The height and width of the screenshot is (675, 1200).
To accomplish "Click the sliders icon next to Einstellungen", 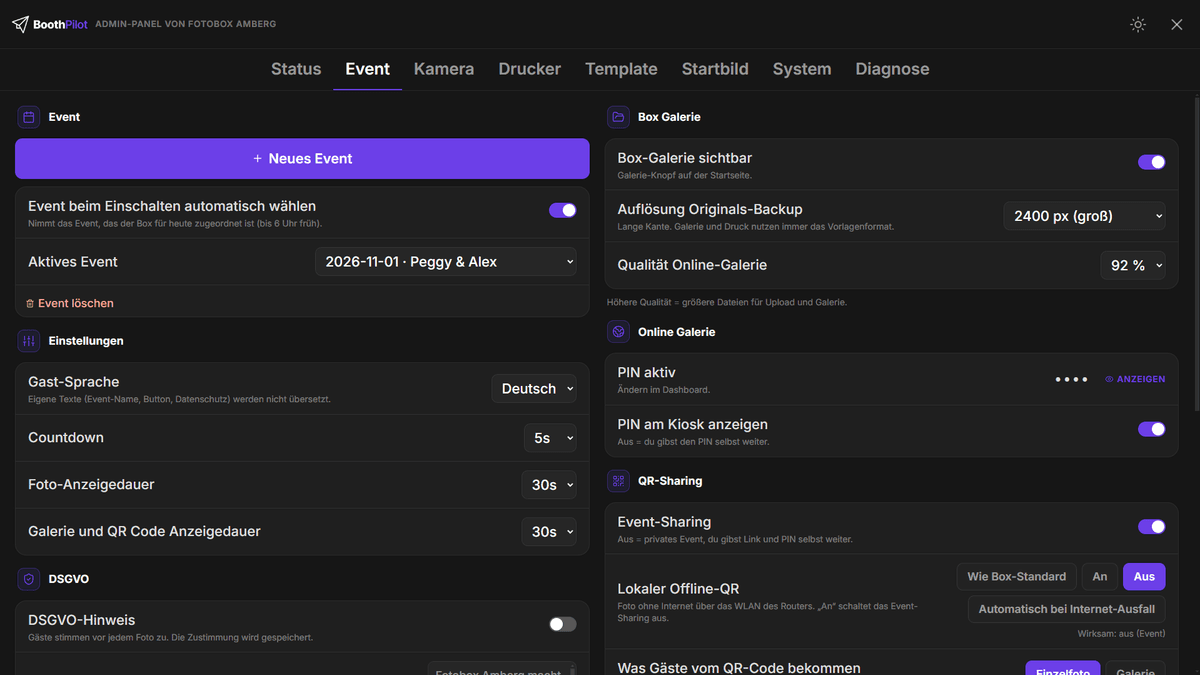I will 29,341.
